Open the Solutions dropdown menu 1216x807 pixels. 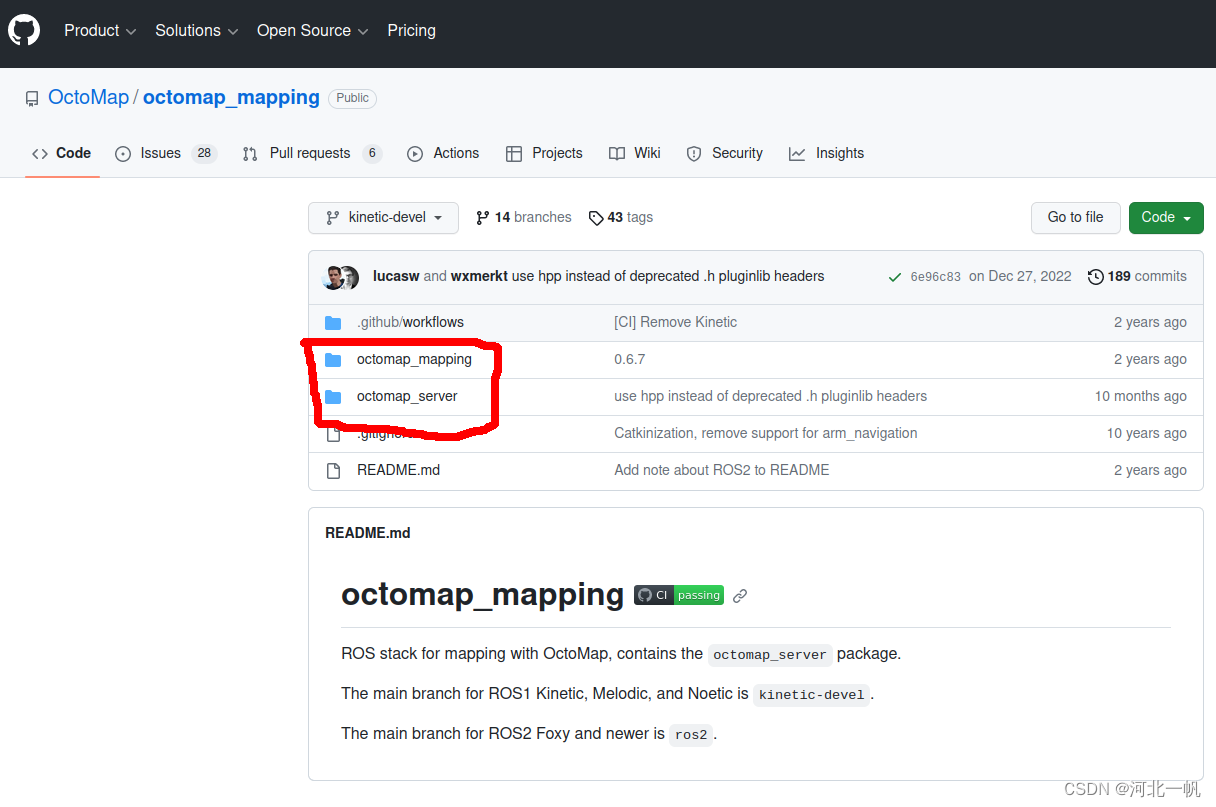point(196,31)
